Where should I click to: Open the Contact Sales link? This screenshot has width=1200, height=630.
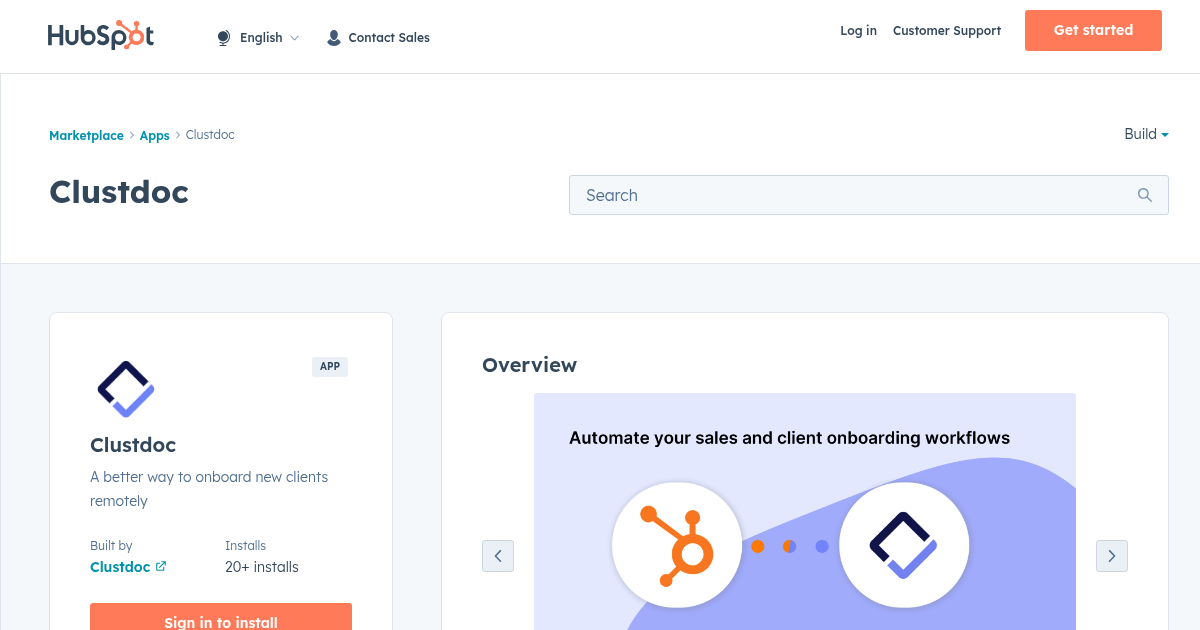(x=389, y=38)
